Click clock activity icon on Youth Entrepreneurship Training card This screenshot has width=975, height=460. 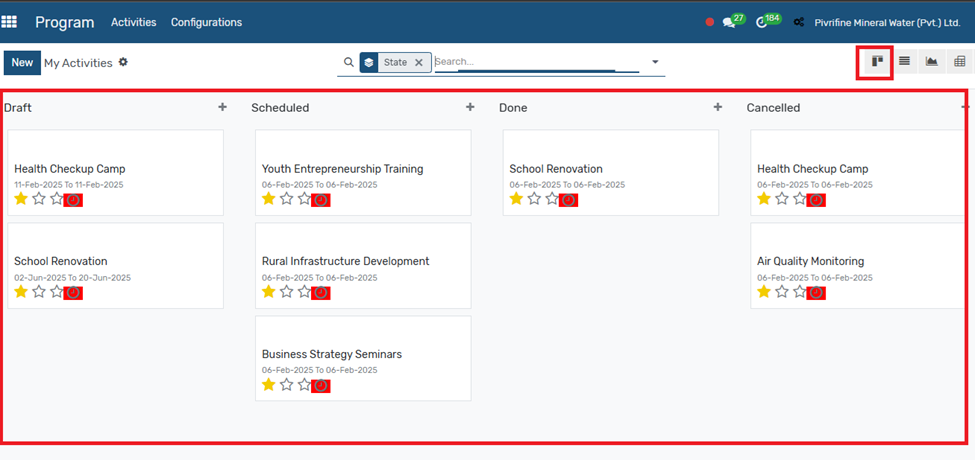point(321,200)
